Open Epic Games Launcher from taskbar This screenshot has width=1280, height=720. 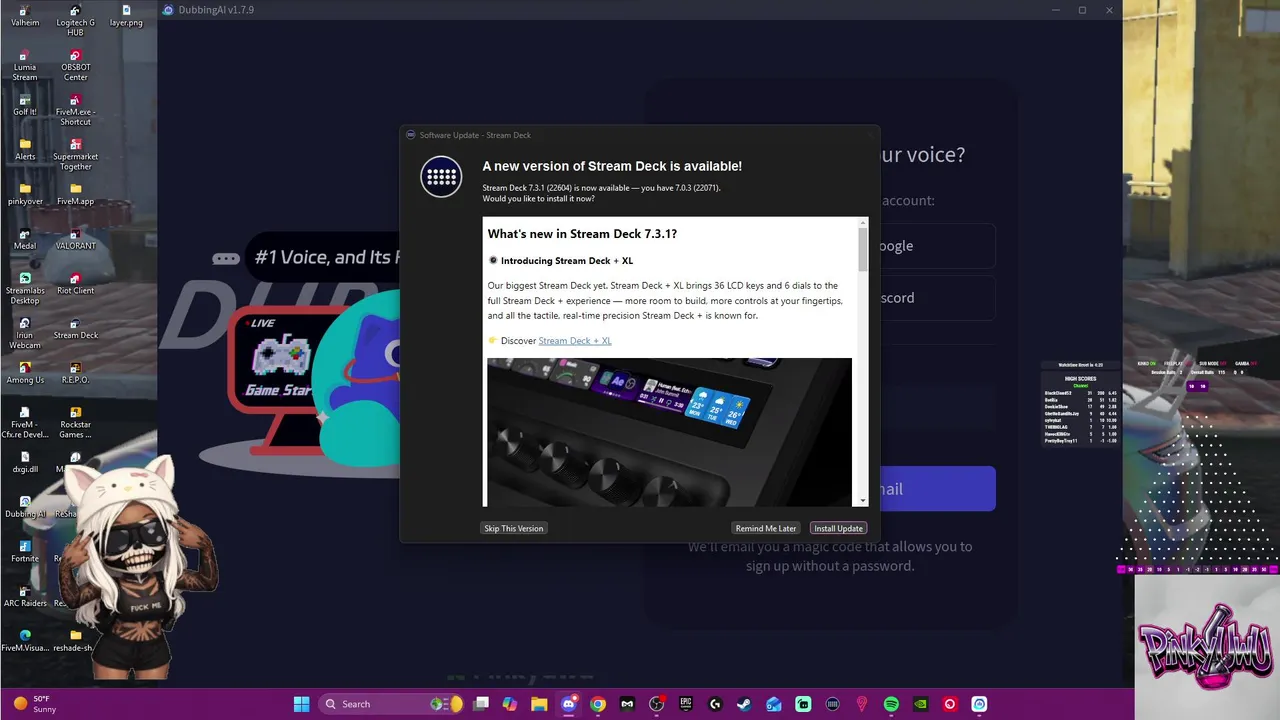click(686, 704)
